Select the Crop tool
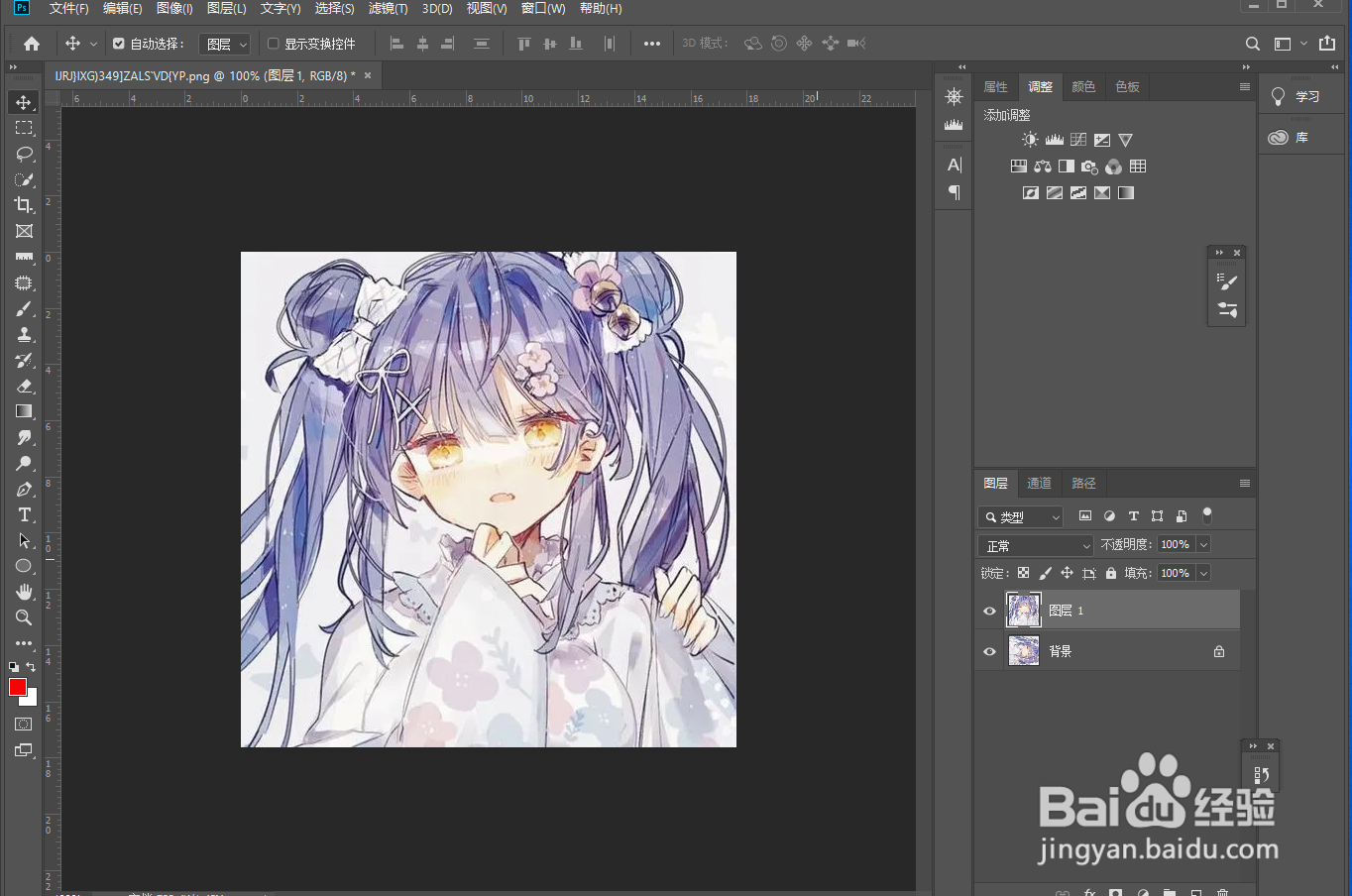The image size is (1352, 896). 24,205
